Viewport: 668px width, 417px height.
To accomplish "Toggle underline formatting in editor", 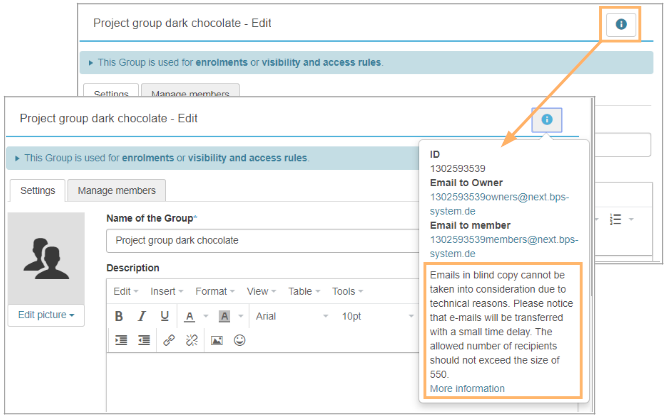I will pyautogui.click(x=165, y=316).
